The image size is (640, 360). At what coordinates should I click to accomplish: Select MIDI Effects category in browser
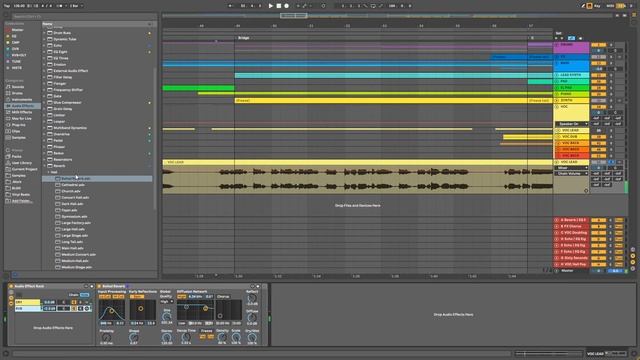pyautogui.click(x=22, y=112)
